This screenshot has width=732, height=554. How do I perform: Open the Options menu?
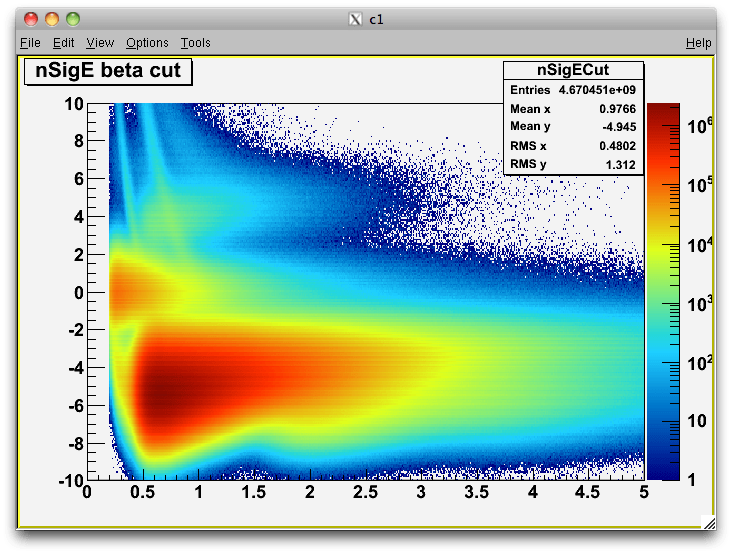coord(147,43)
